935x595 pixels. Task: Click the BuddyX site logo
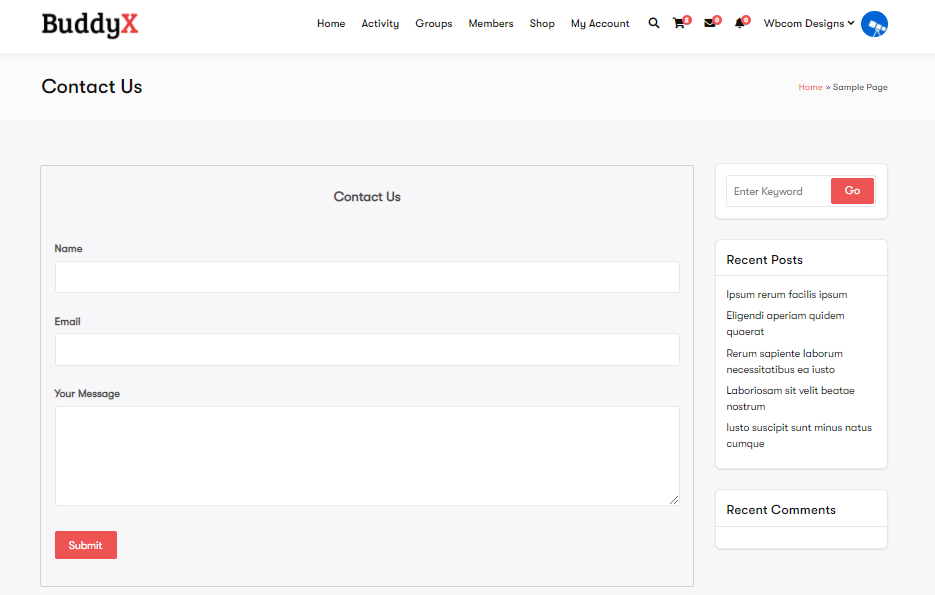[x=90, y=25]
